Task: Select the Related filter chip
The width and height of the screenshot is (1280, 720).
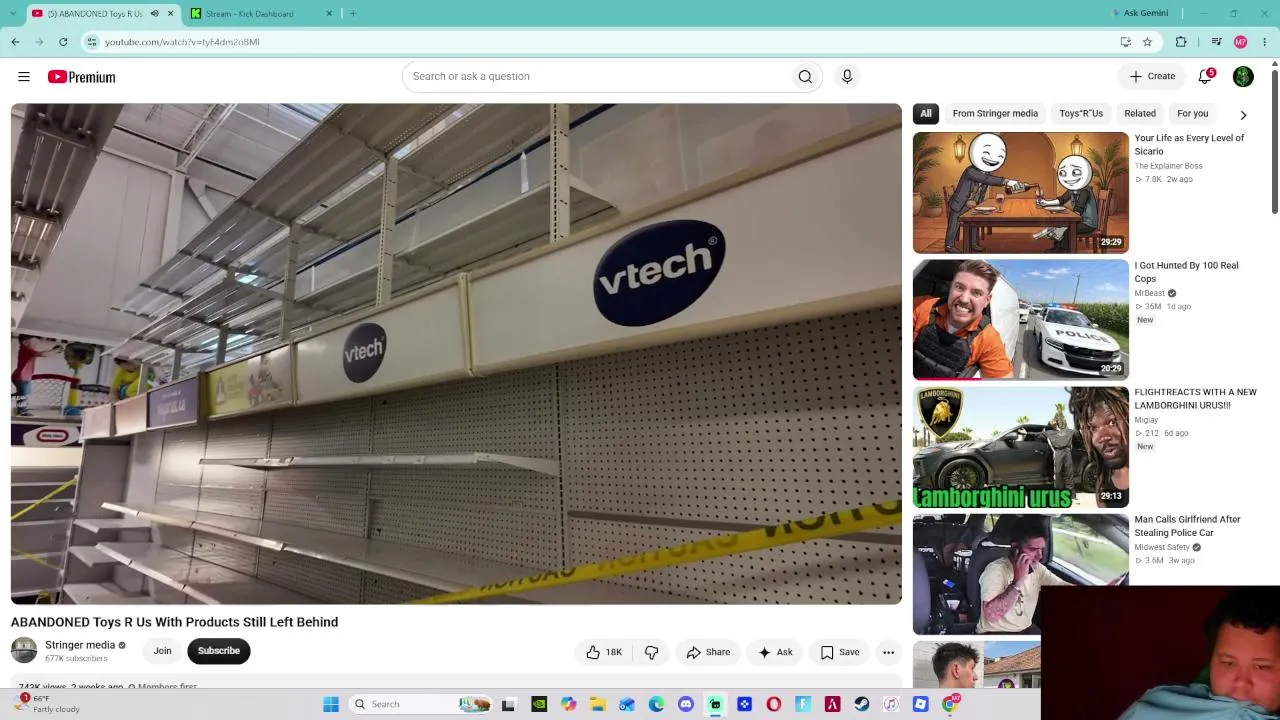Action: pos(1140,113)
